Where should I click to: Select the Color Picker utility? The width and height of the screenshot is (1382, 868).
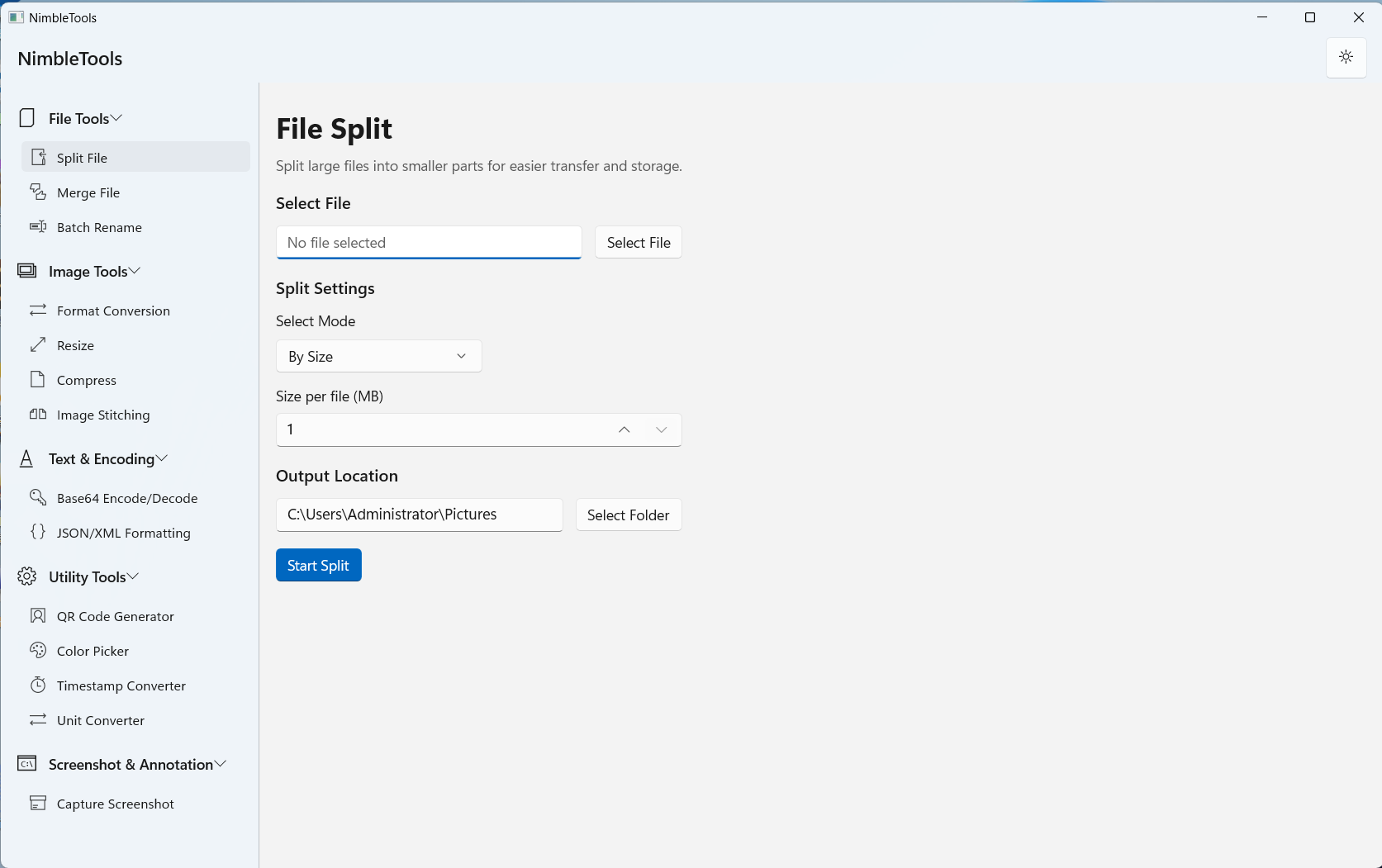click(93, 651)
